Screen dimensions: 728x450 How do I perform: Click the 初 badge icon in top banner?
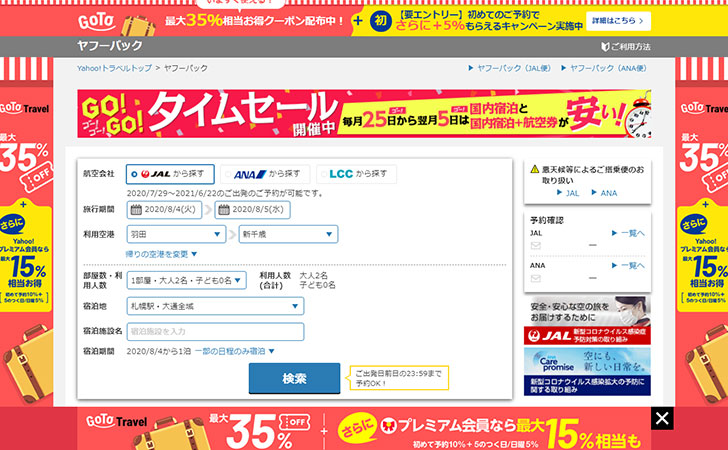click(381, 21)
